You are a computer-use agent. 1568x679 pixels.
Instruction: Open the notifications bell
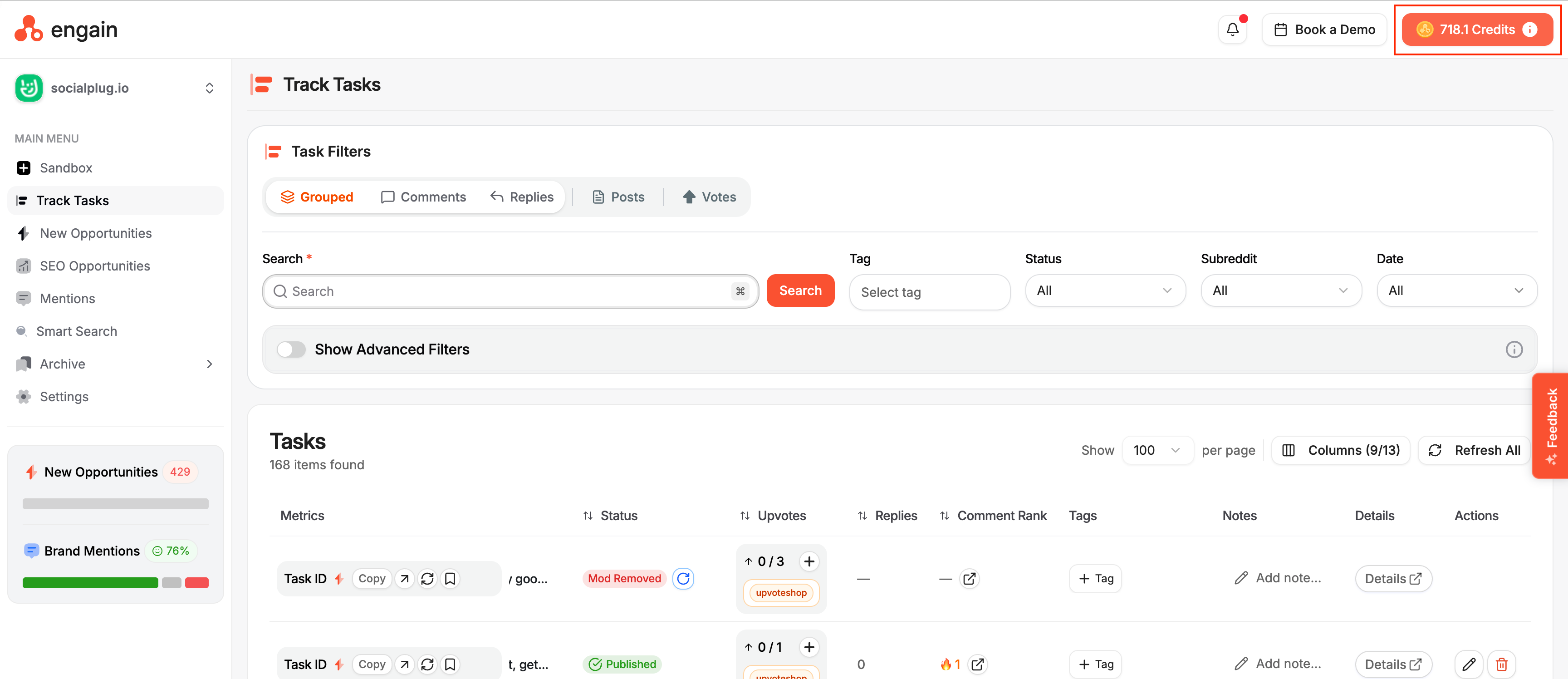(1232, 29)
